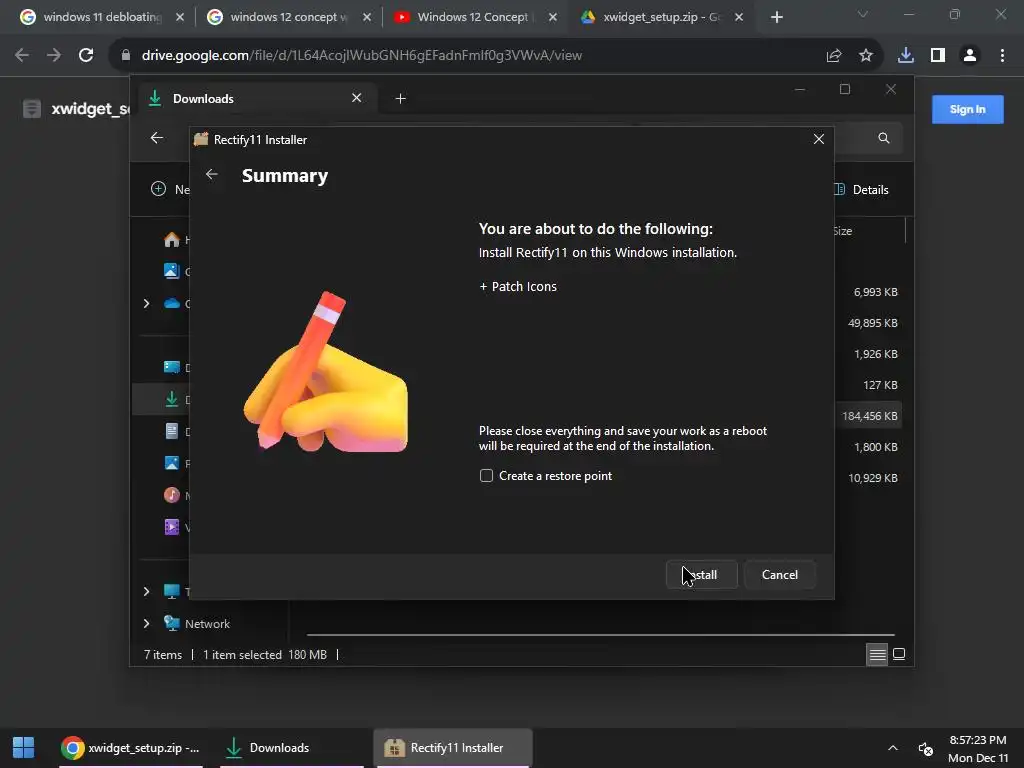Open taskbar clock and date
Screen dimensions: 1024x768
point(978,748)
